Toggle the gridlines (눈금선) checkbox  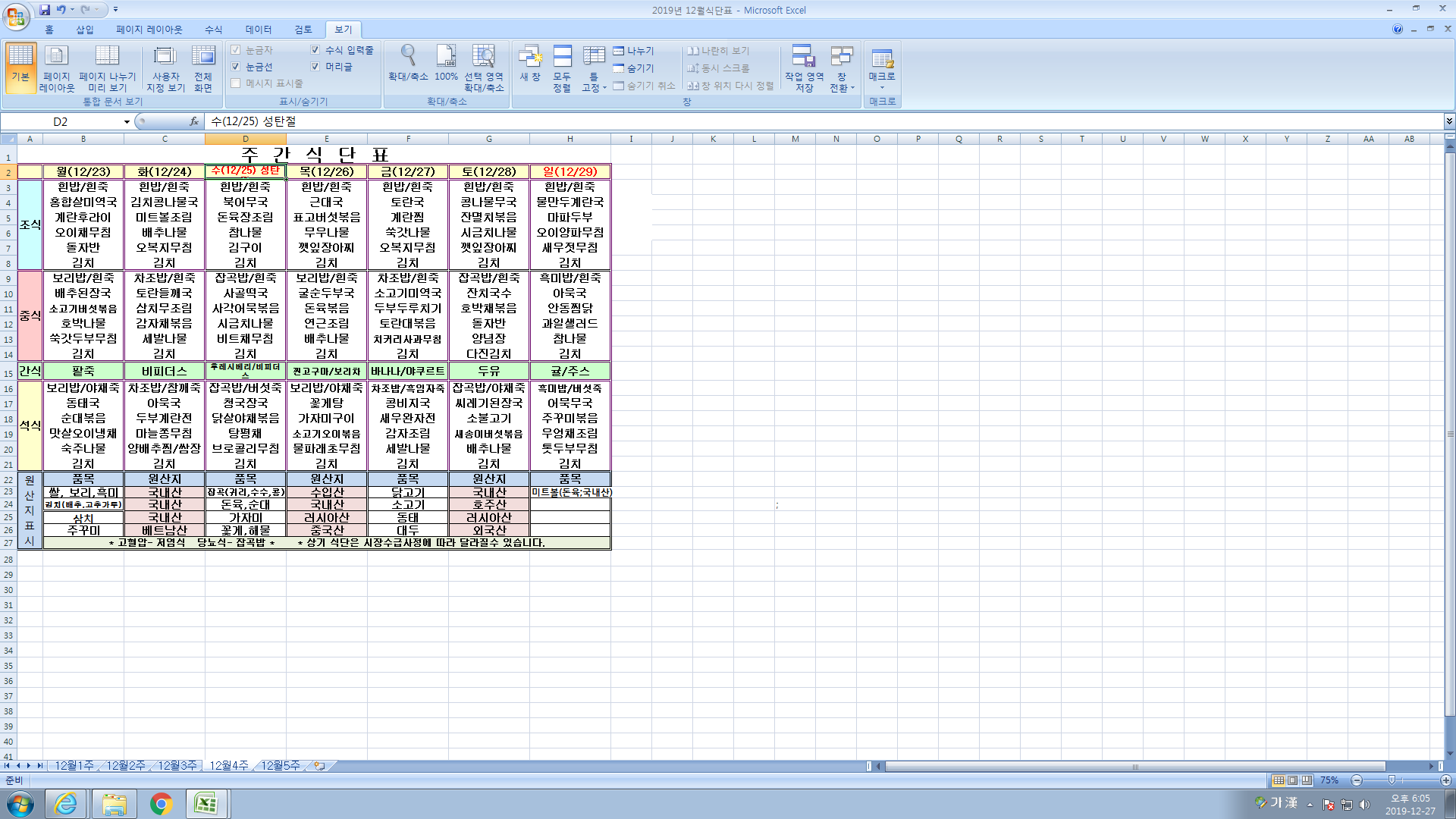236,67
